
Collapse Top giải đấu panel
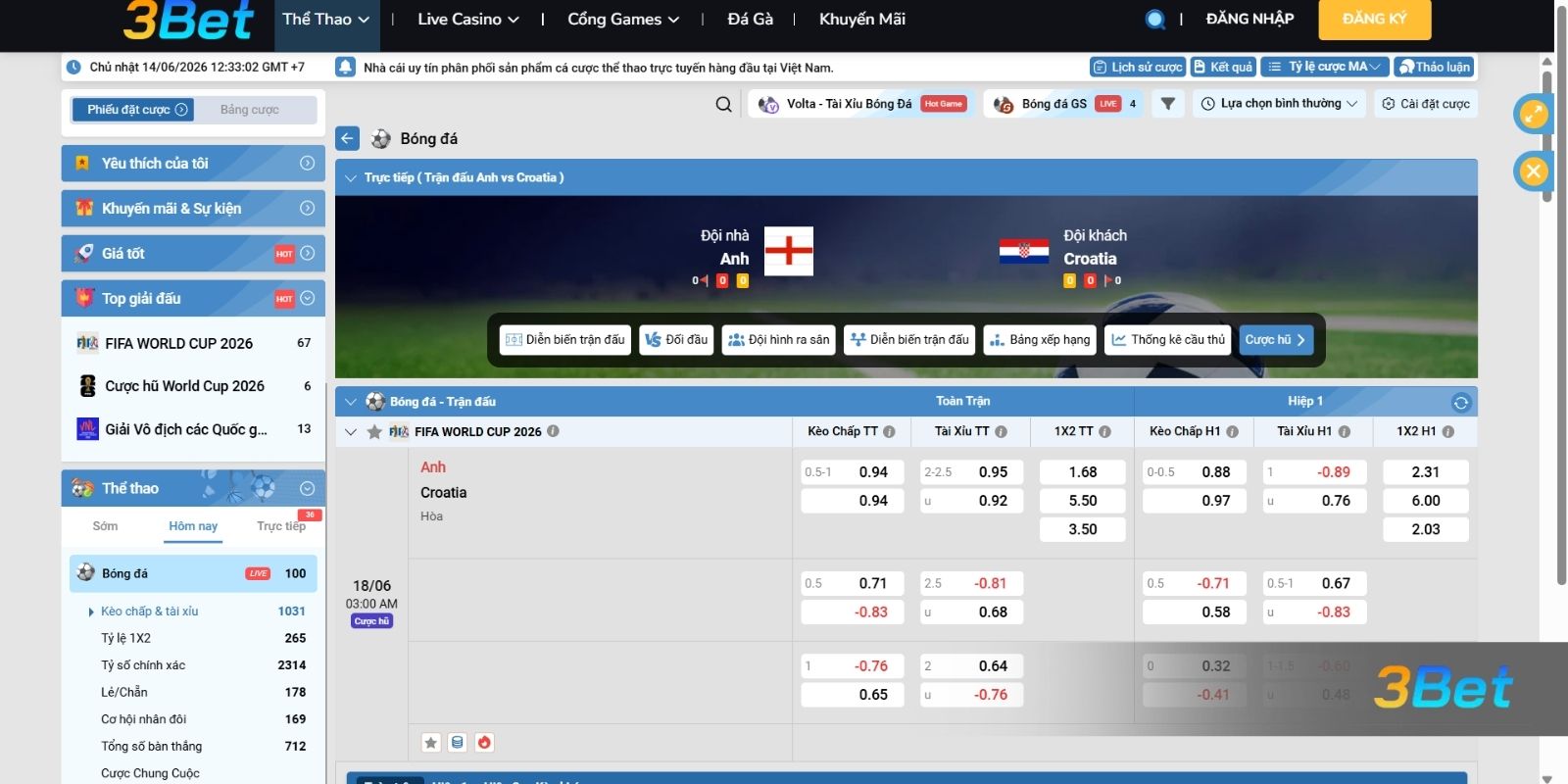(307, 299)
